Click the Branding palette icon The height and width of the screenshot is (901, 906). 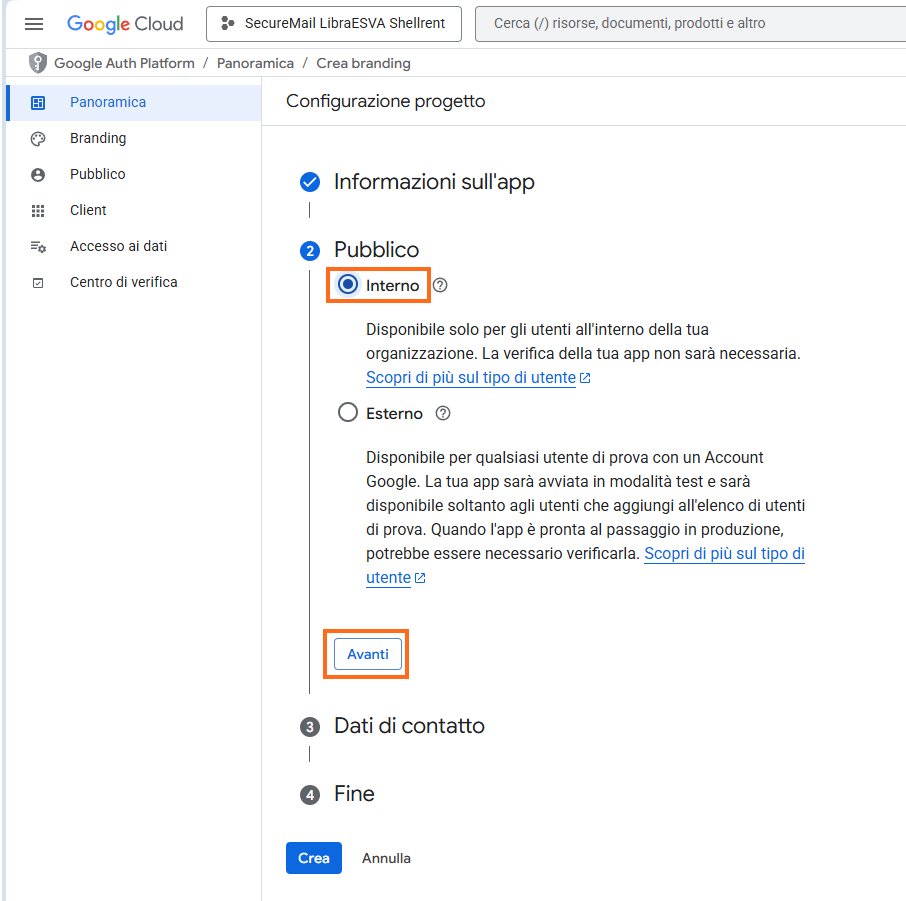coord(38,138)
